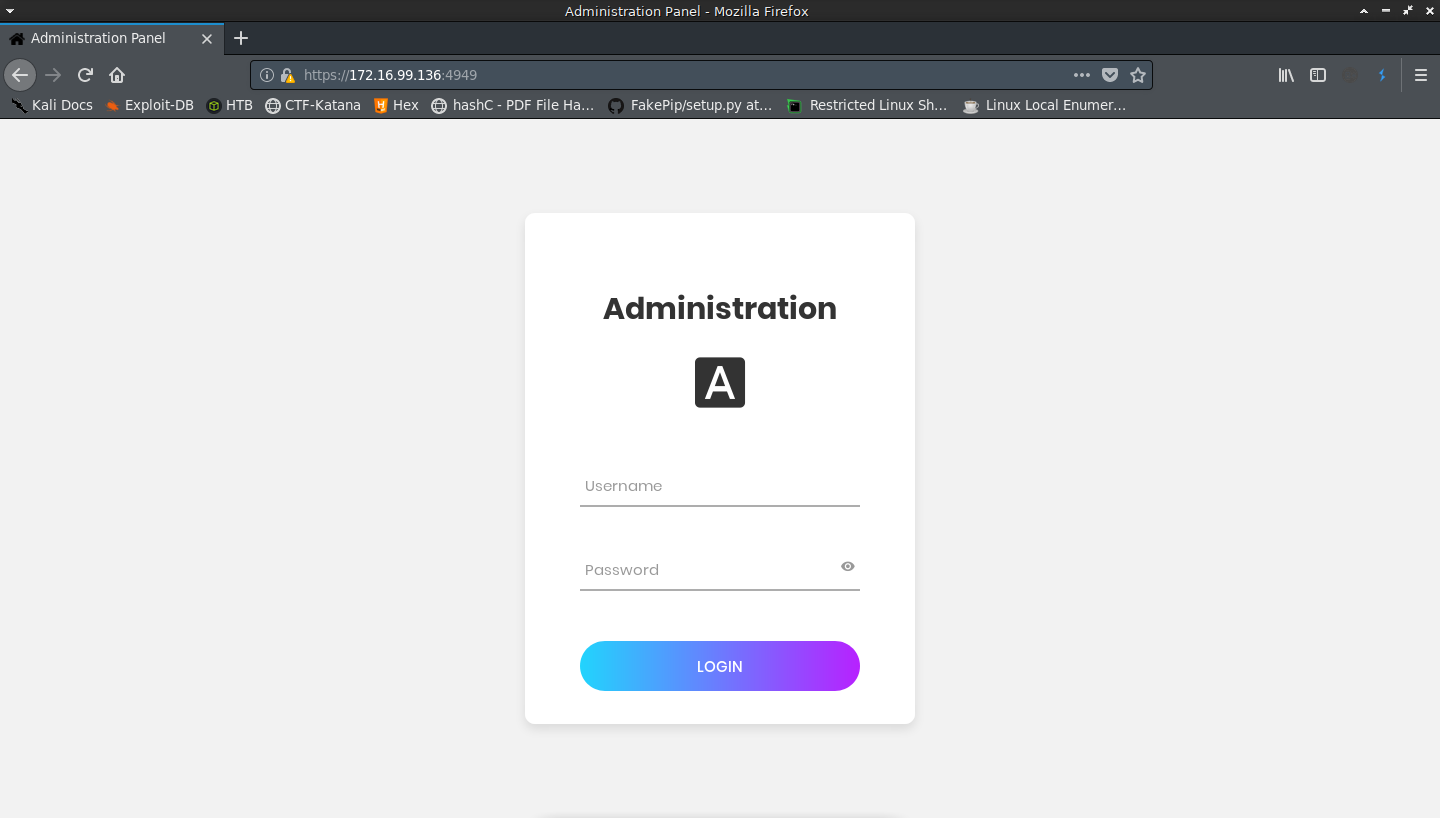
Task: Open Kali Docs bookmark
Action: pos(51,105)
